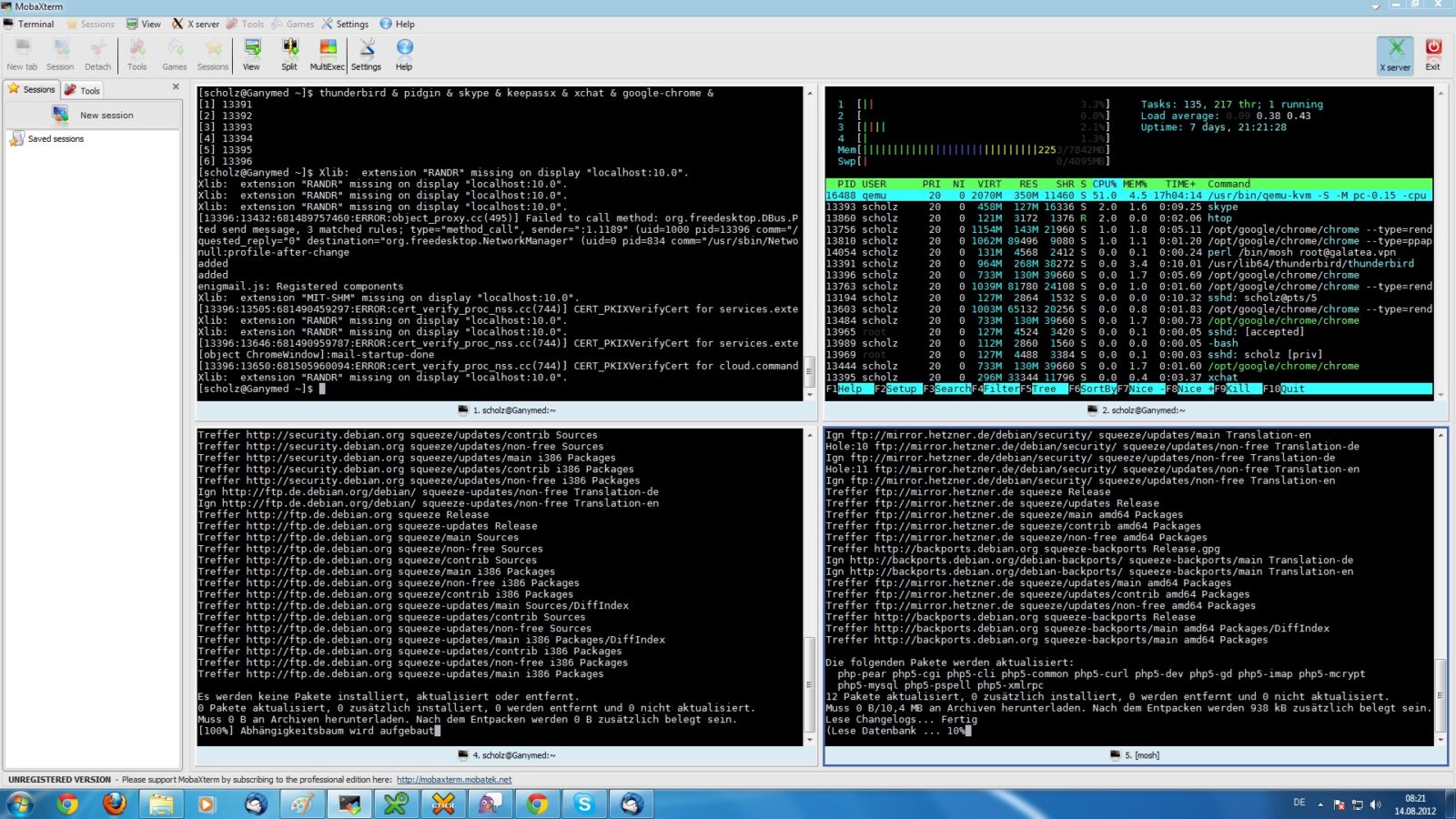1456x819 pixels.
Task: Open the Help menu
Action: (398, 24)
